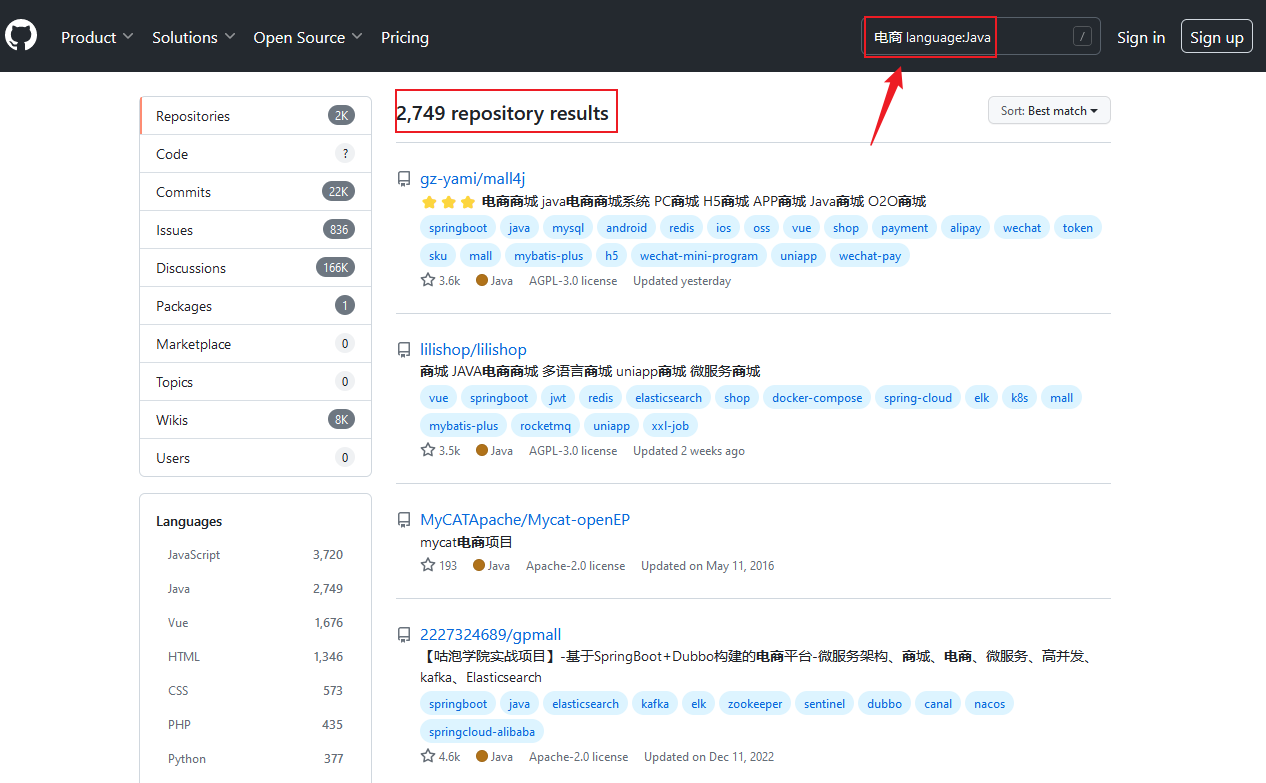Screen dimensions: 1266x783
Task: Select Code results category
Action: point(256,154)
